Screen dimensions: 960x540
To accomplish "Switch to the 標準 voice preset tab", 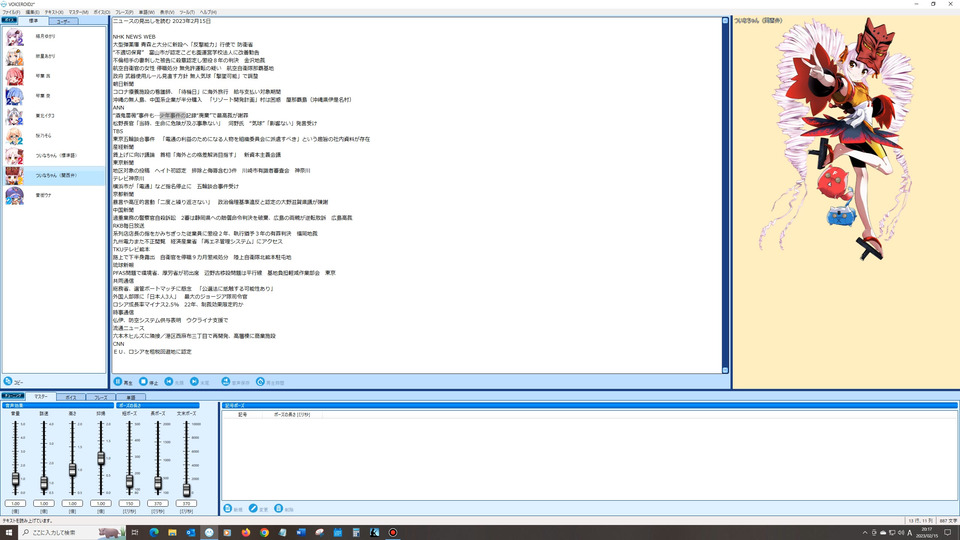I will coord(33,21).
